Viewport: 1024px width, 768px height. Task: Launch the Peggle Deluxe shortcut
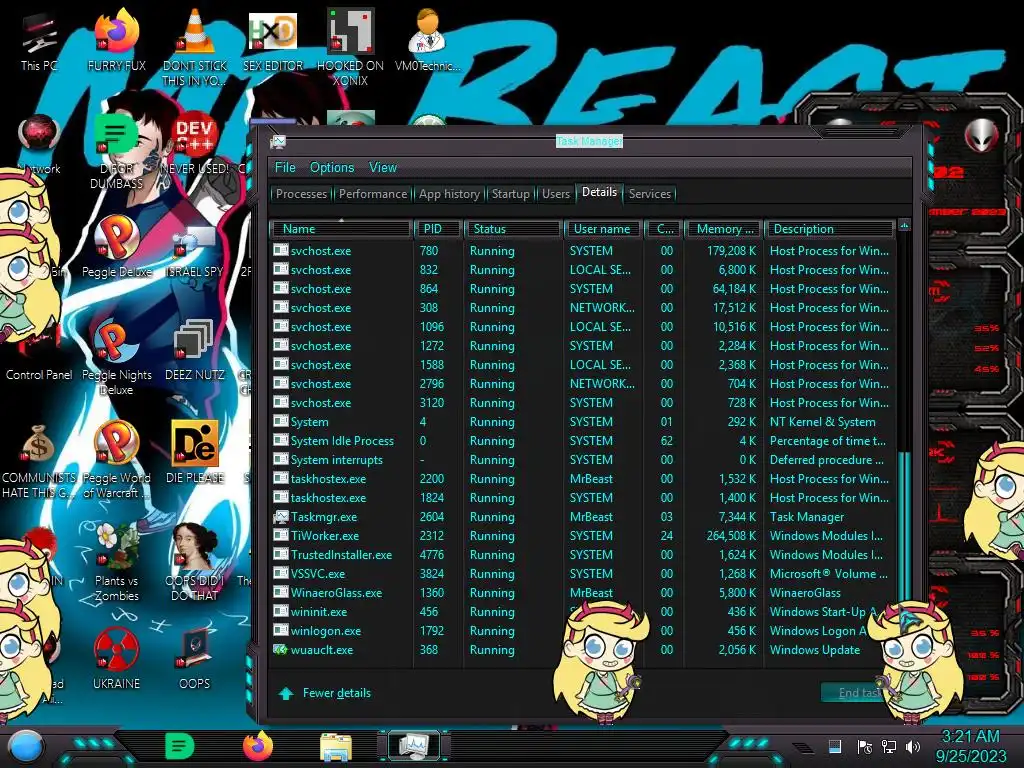coord(116,247)
